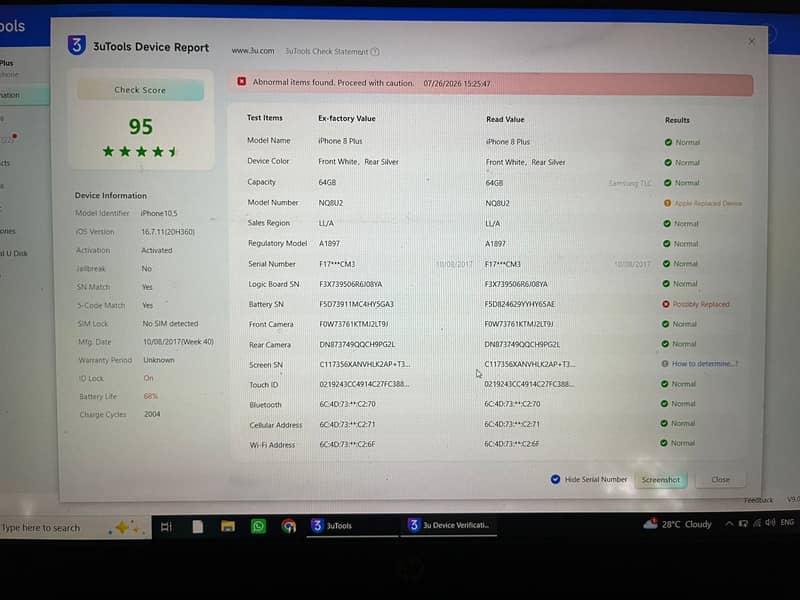Click the Samsung TLC capacity note
This screenshot has width=800, height=600.
(630, 183)
